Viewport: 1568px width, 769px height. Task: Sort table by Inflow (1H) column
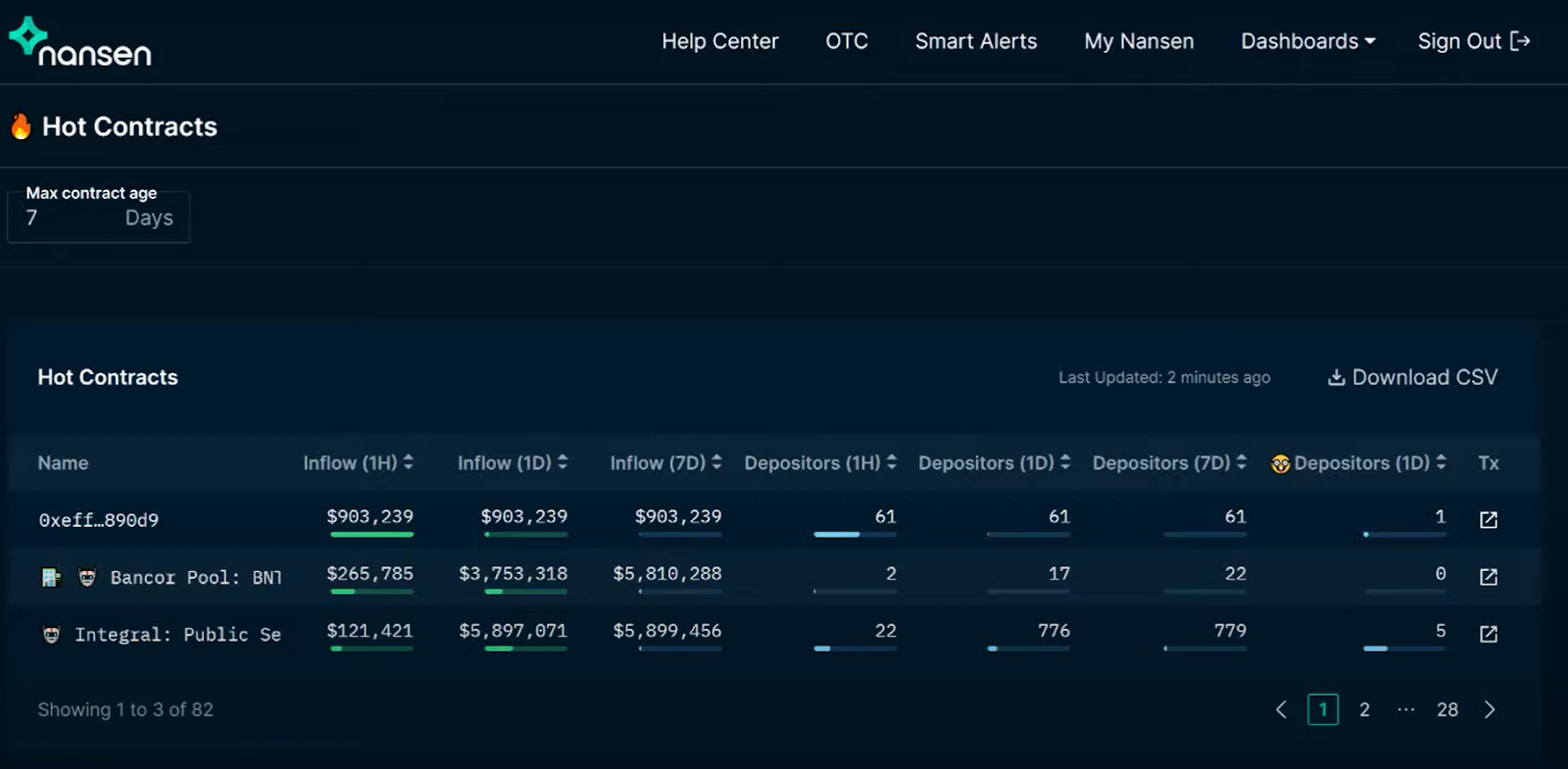[408, 462]
